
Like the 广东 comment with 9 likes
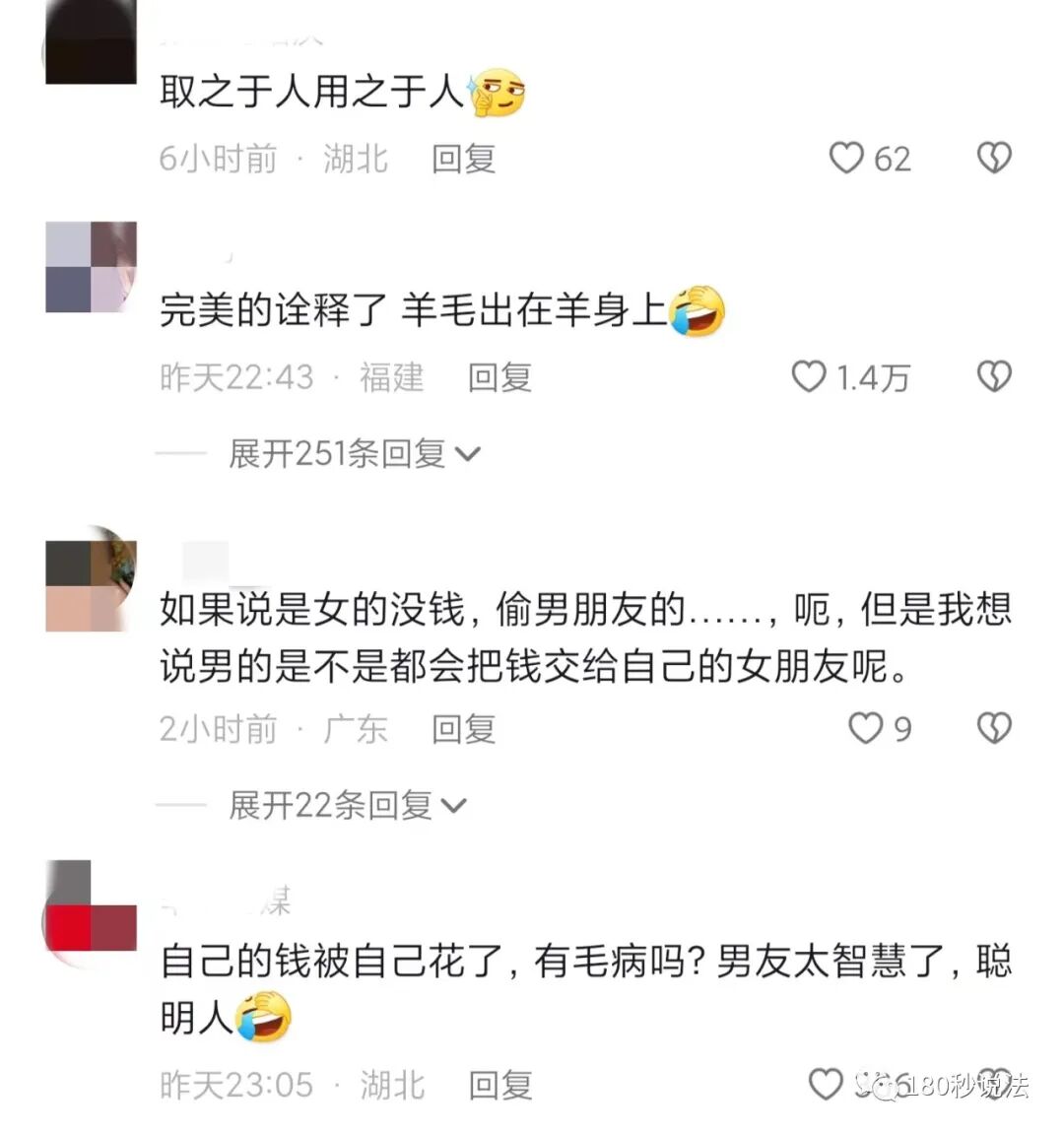(865, 728)
